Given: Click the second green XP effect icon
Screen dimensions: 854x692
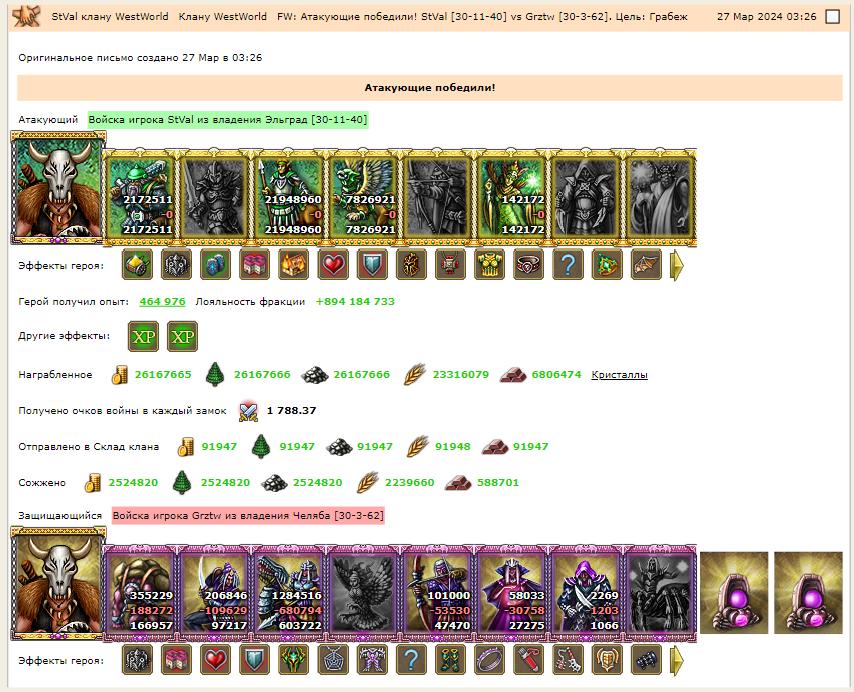Looking at the screenshot, I should [182, 336].
